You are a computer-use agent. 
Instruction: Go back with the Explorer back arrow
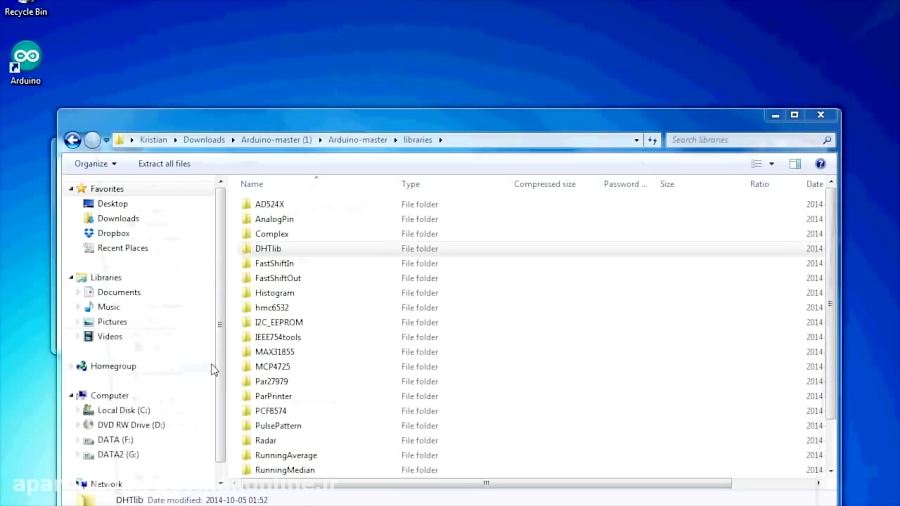pyautogui.click(x=72, y=140)
